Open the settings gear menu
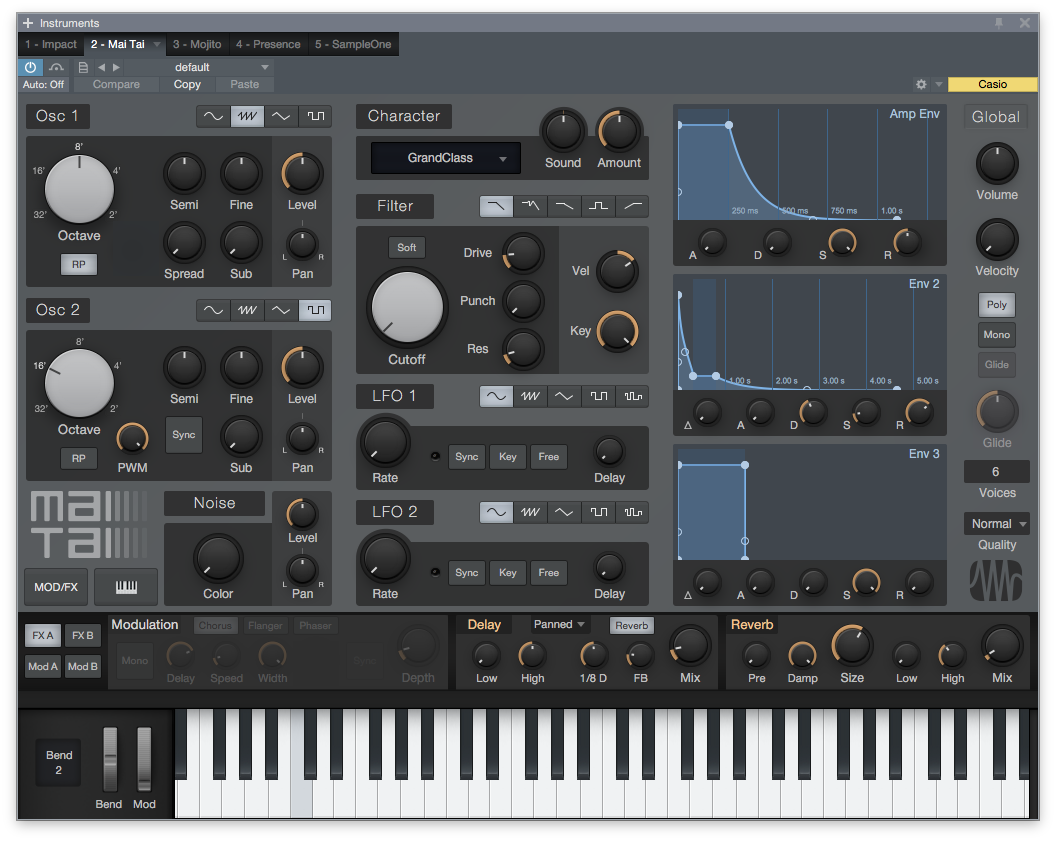1056x841 pixels. (921, 85)
